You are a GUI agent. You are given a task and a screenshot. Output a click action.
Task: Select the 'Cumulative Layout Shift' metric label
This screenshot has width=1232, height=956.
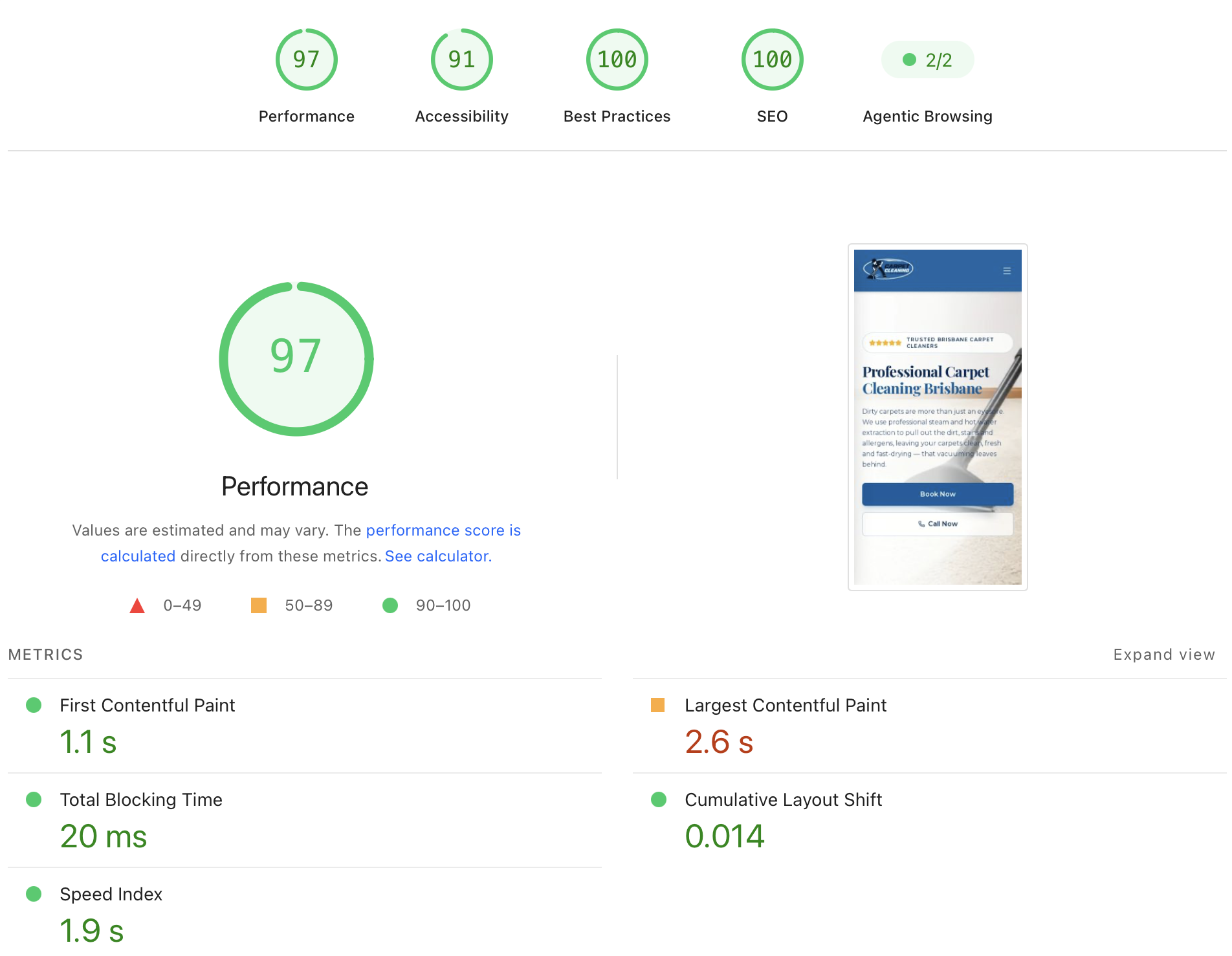784,799
